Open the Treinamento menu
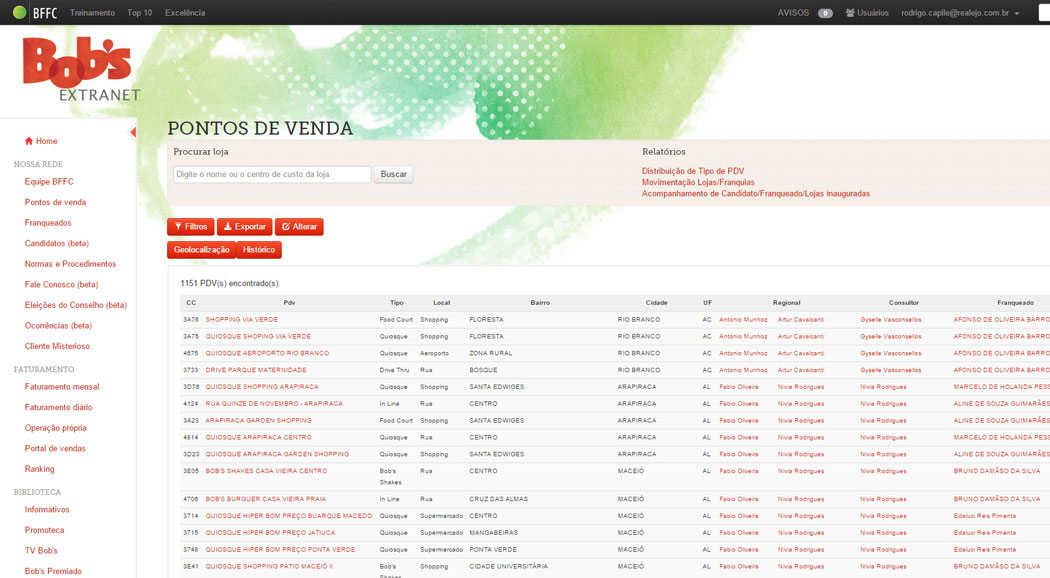 [x=92, y=13]
